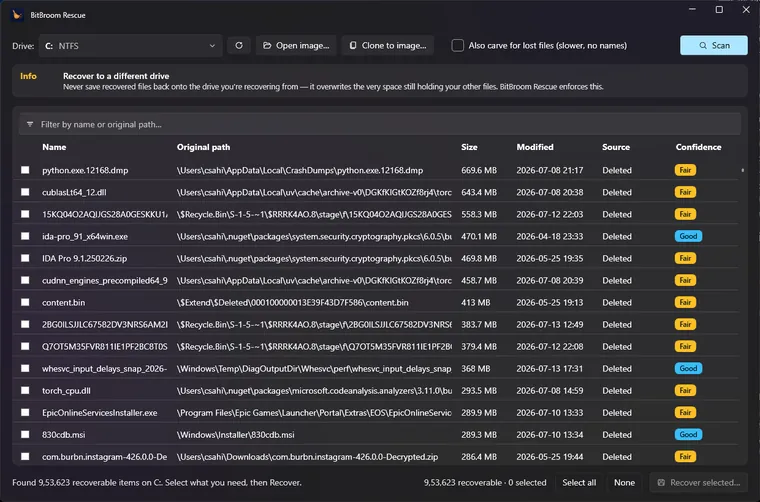
Task: Check the whesvc_input_delays_snap row checkbox
Action: [25, 368]
